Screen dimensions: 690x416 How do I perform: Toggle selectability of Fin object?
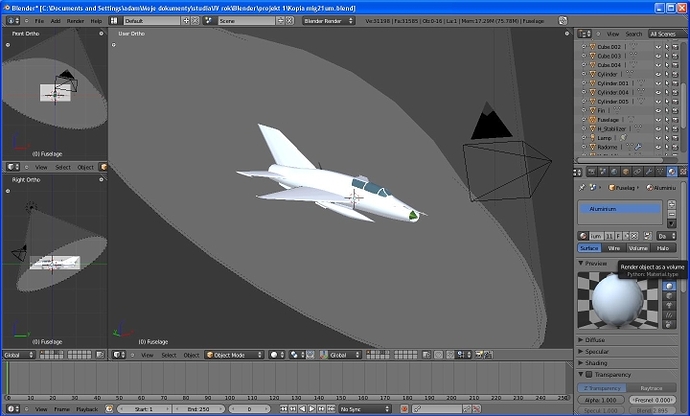click(x=667, y=110)
